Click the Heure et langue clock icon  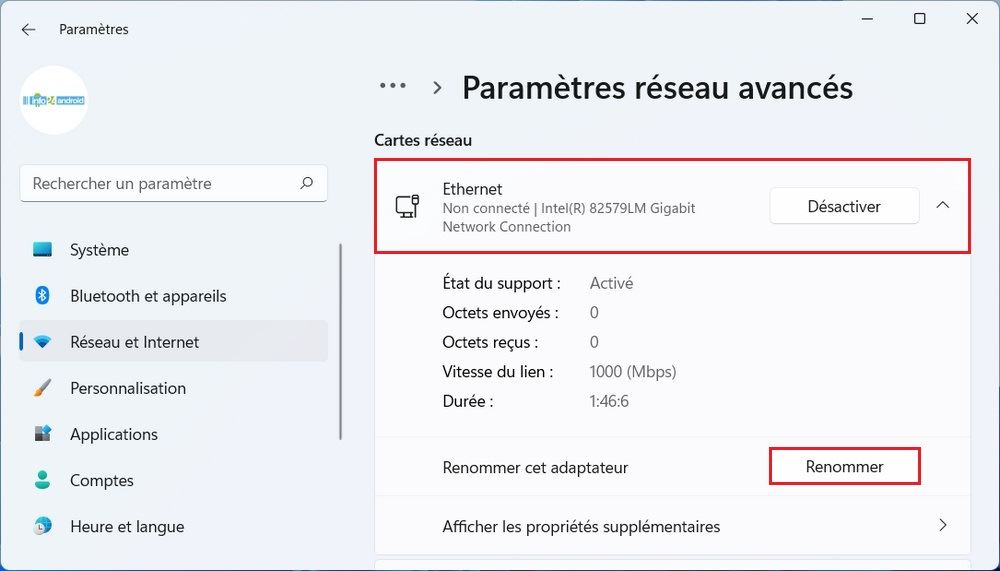[x=42, y=526]
